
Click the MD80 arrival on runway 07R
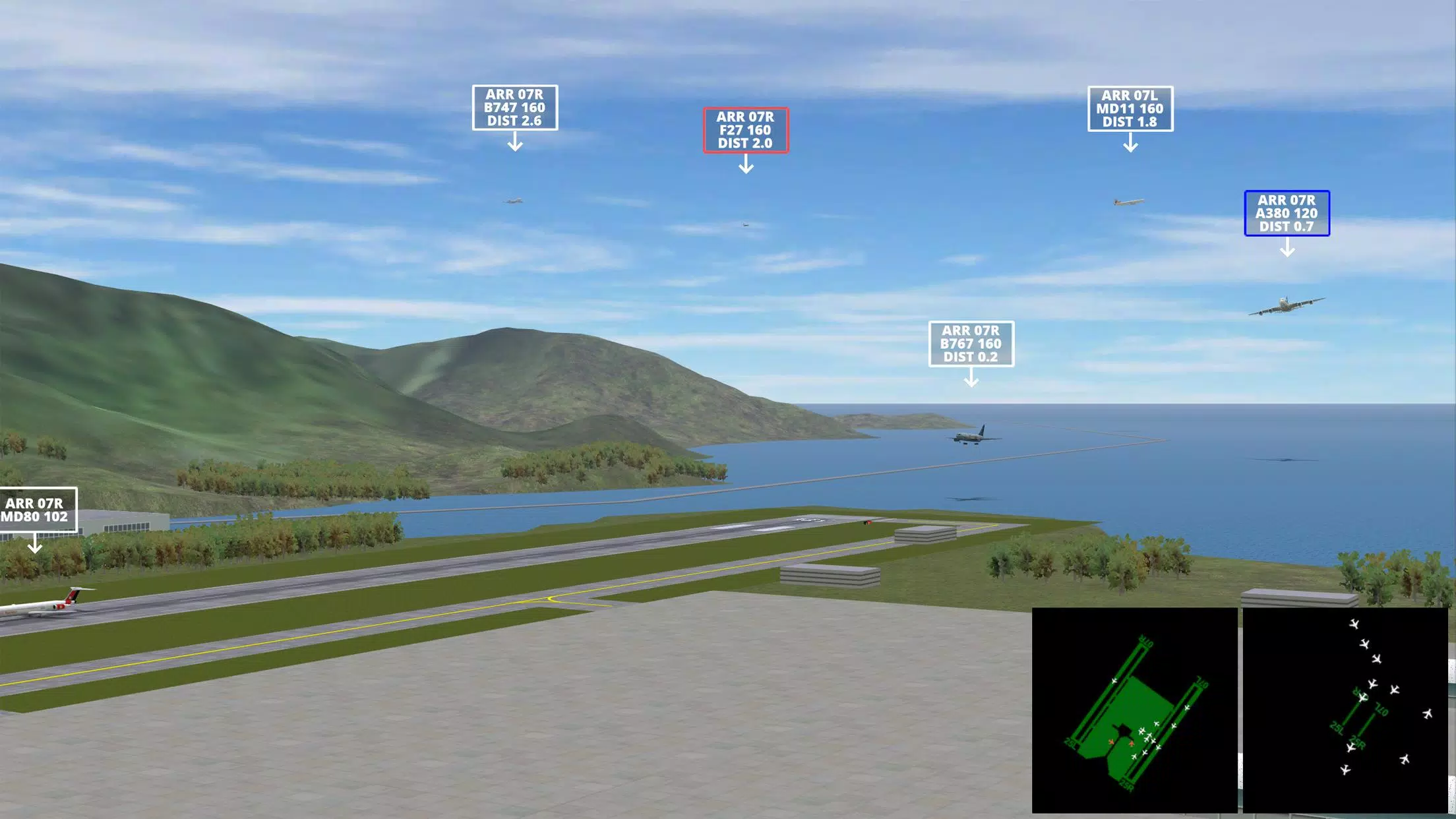(x=35, y=510)
